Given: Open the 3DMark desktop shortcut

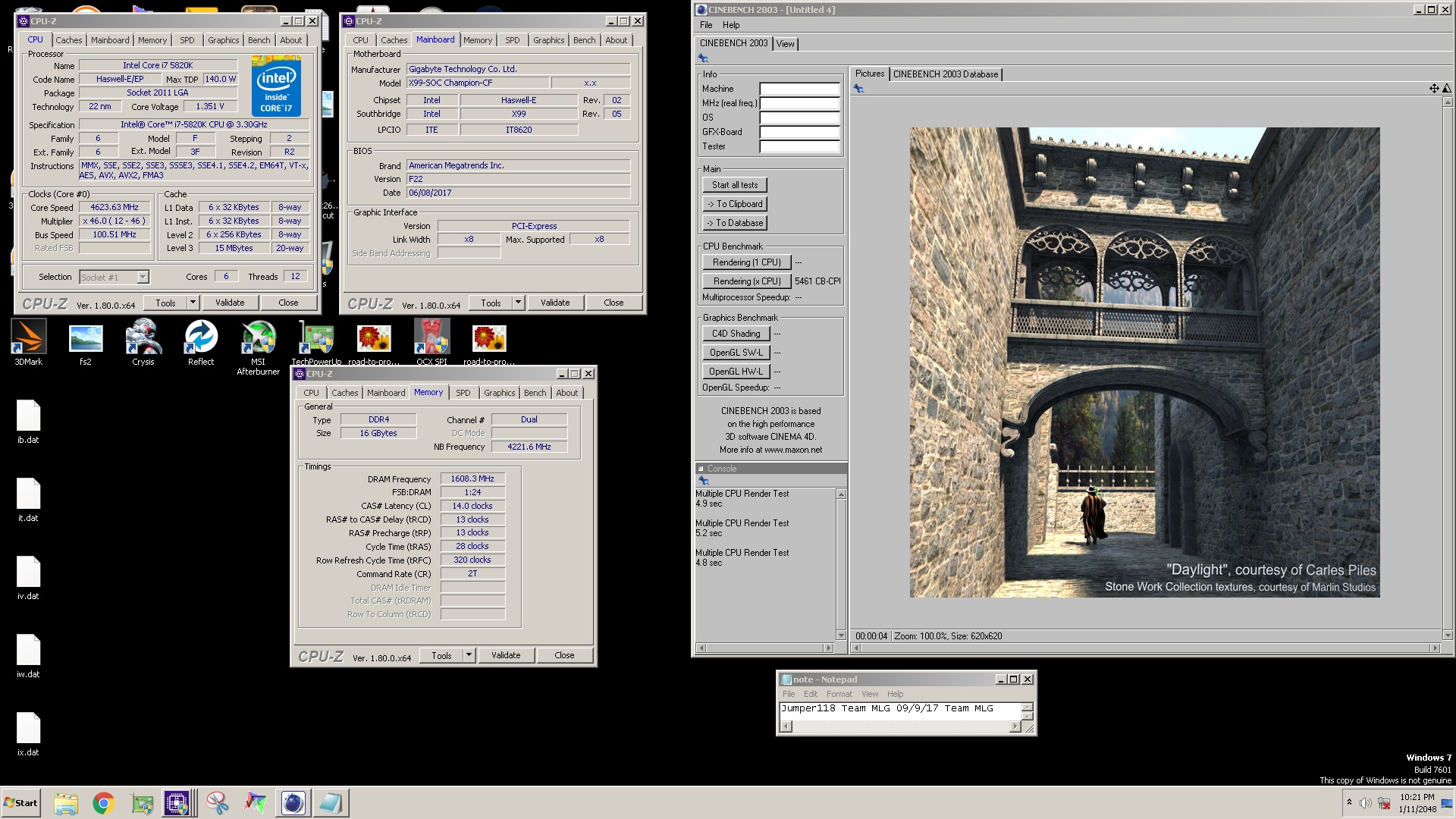Looking at the screenshot, I should coord(29,342).
